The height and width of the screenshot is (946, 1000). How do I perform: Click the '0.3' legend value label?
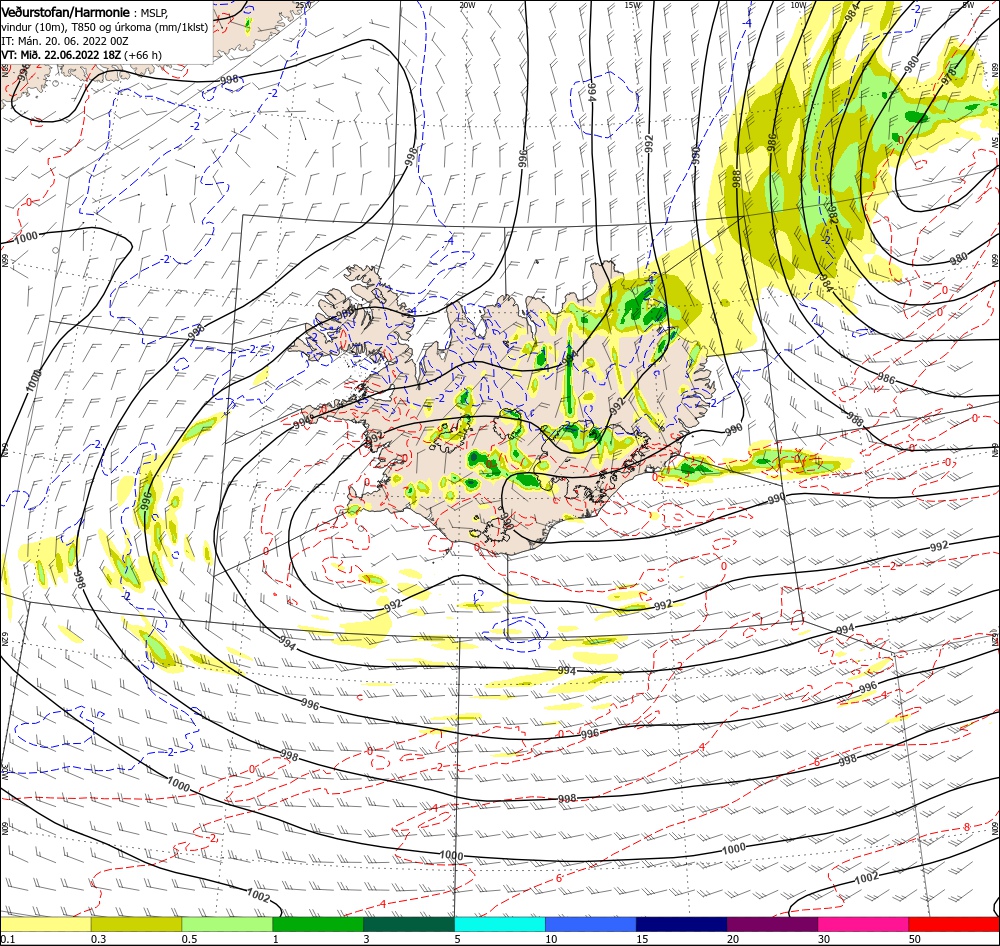(99, 940)
